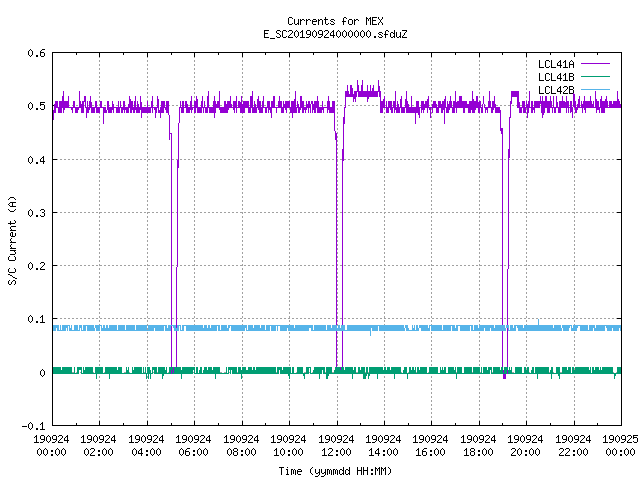Click the x-axis tick 190924 22:00
This screenshot has width=640, height=480.
[x=573, y=446]
